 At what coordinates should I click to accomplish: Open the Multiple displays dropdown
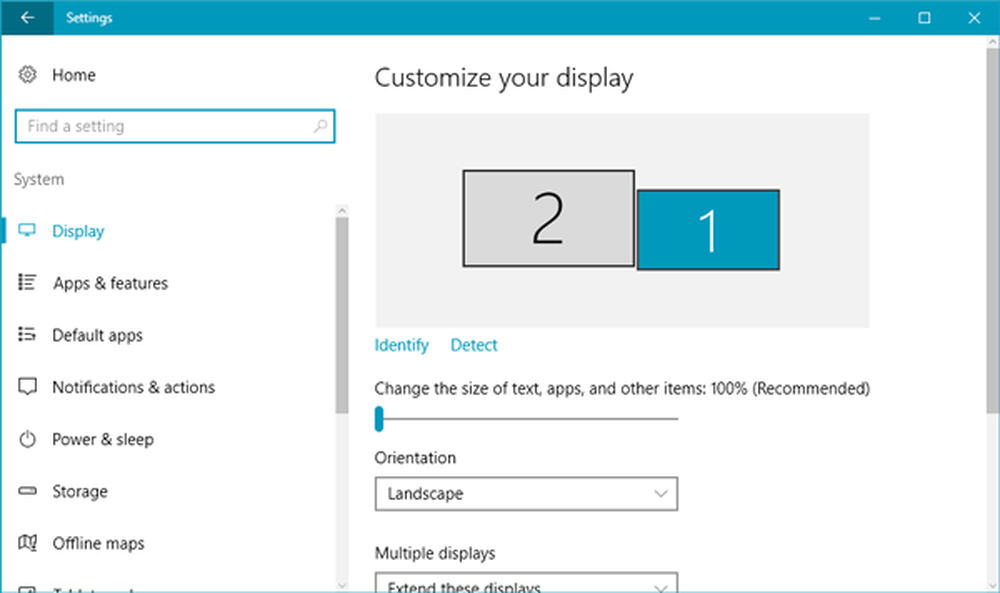coord(526,583)
